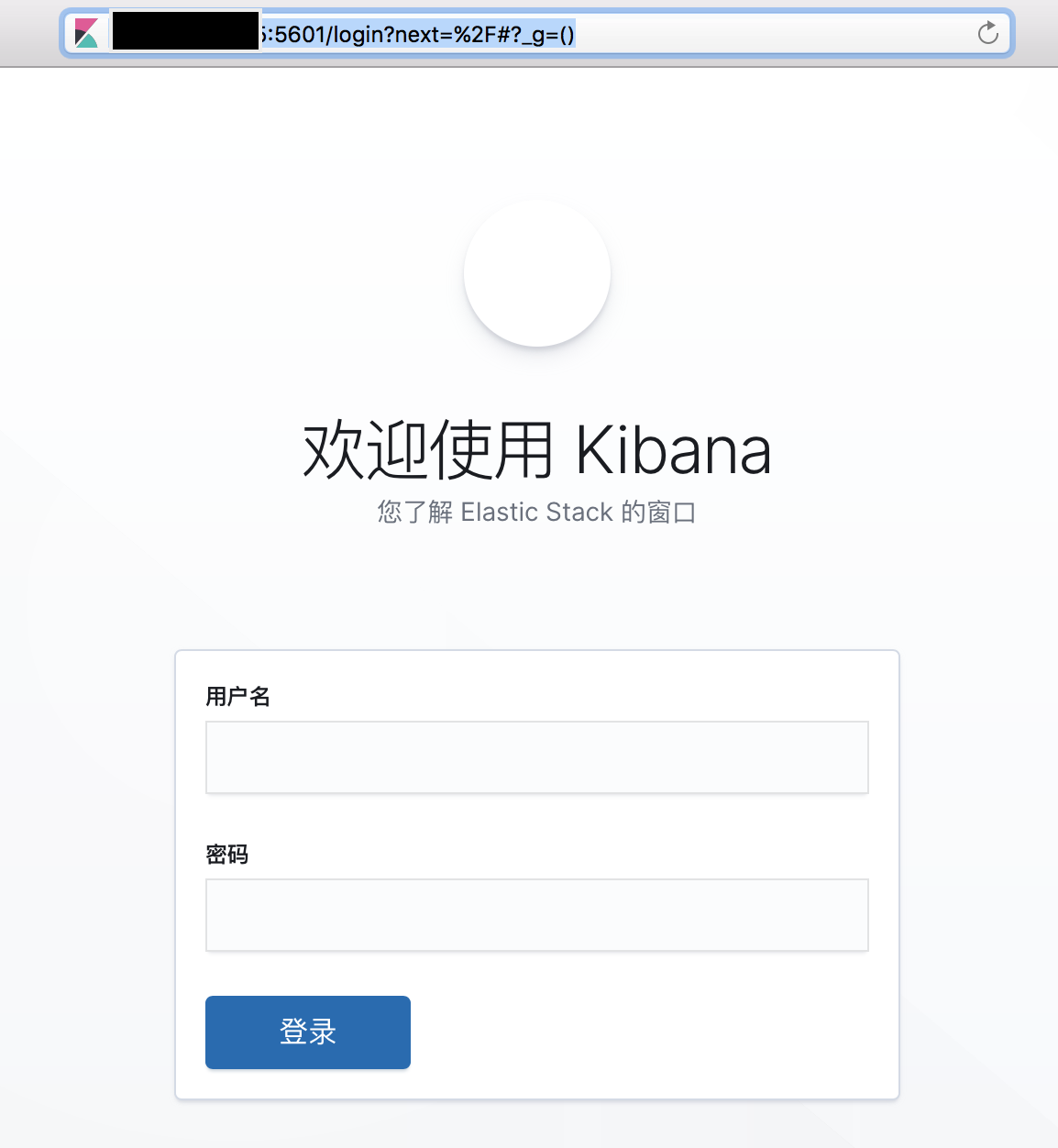This screenshot has width=1058, height=1148.
Task: Click the blacked-out host in the address bar
Action: click(185, 31)
